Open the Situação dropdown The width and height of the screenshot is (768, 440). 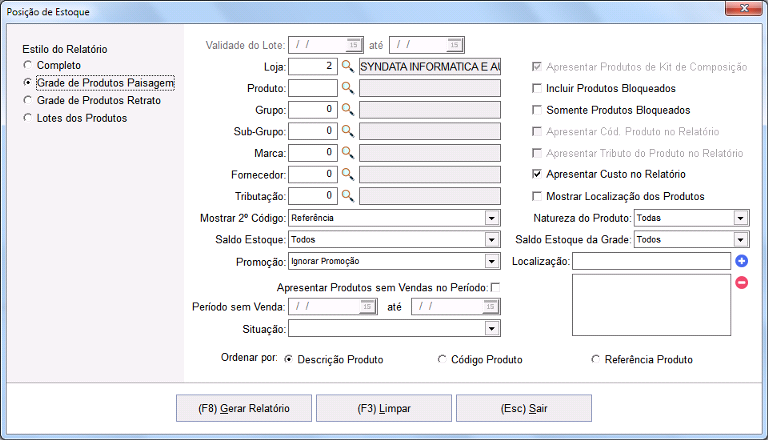[492, 328]
